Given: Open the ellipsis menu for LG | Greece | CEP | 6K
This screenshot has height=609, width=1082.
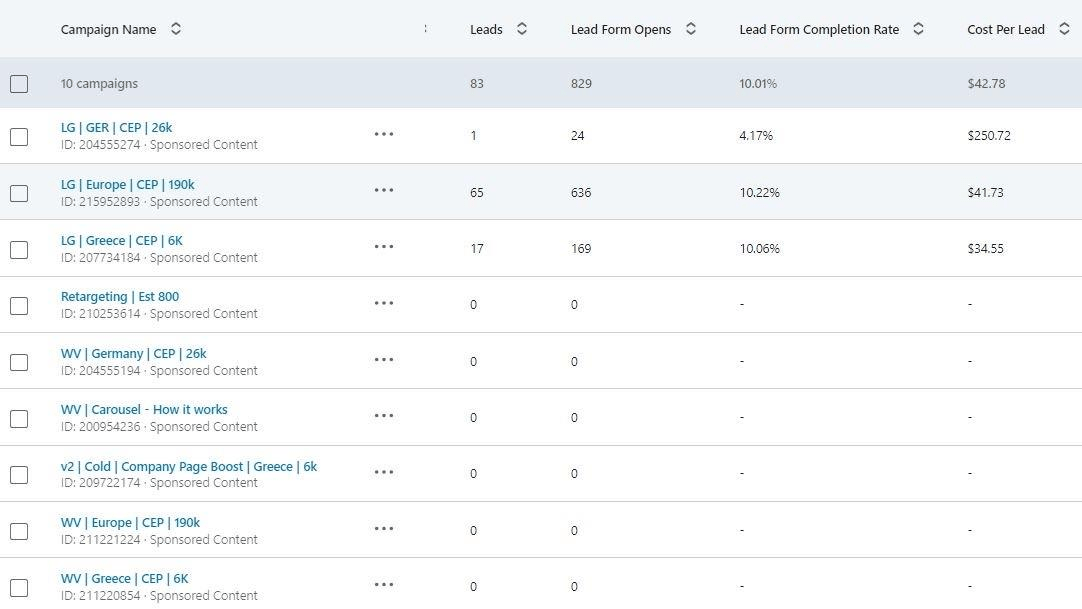Looking at the screenshot, I should coord(384,247).
